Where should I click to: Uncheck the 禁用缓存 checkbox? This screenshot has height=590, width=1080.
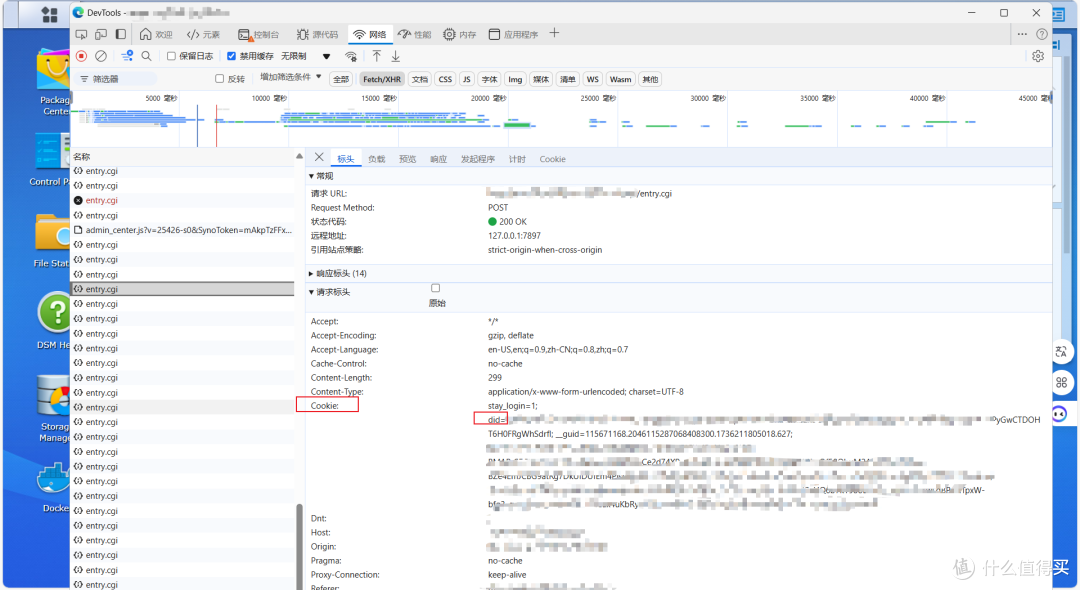232,56
